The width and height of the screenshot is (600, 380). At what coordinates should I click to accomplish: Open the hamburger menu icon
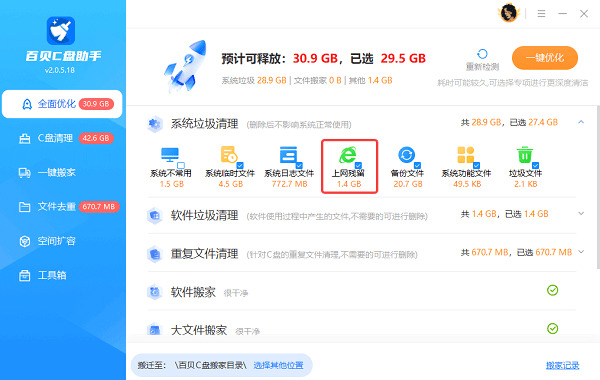pos(541,14)
